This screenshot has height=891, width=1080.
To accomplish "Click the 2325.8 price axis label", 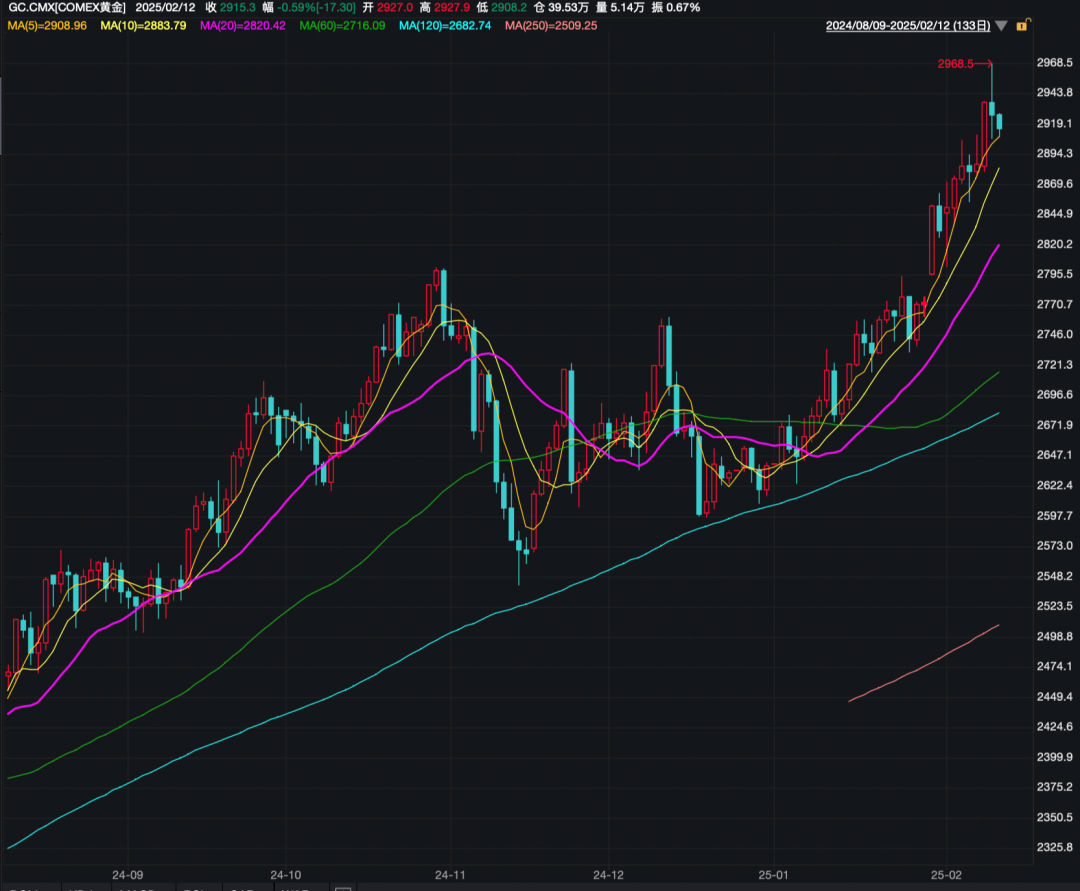I will (x=1055, y=847).
